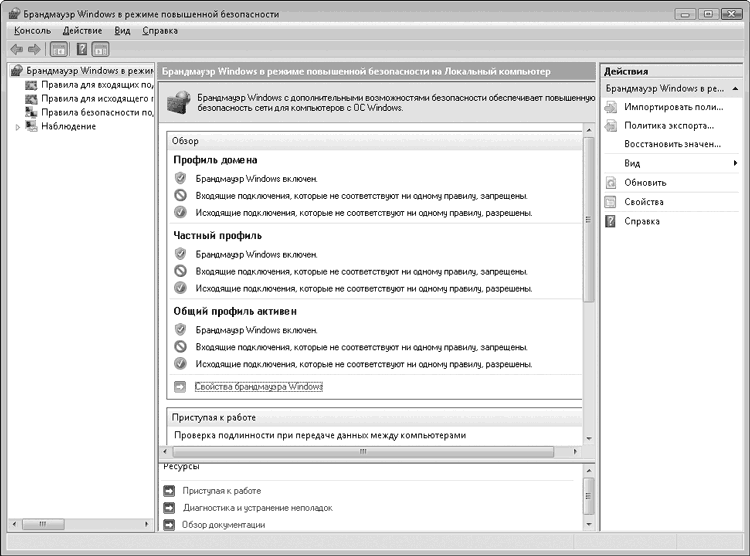750x556 pixels.
Task: Click the Импортировать политику import icon
Action: click(x=611, y=107)
